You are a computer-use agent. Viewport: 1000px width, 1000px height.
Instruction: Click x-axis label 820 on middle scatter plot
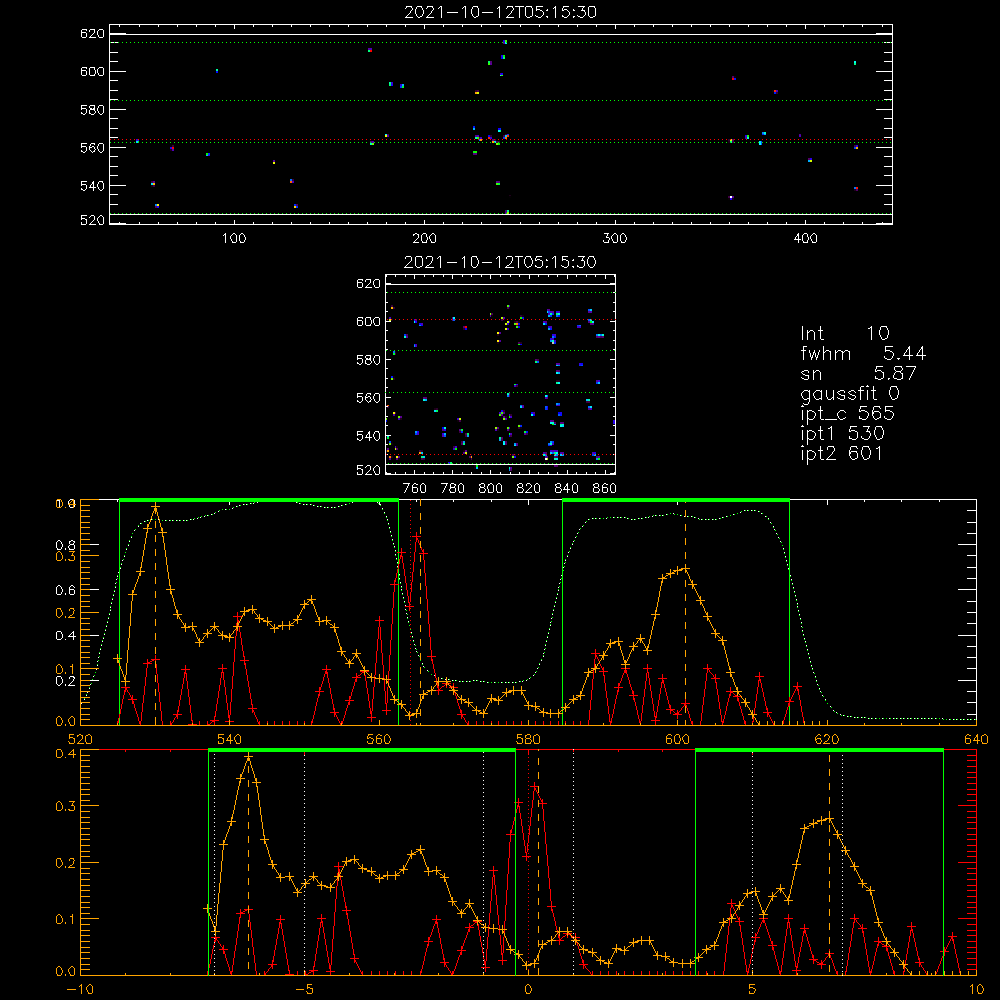pyautogui.click(x=529, y=489)
